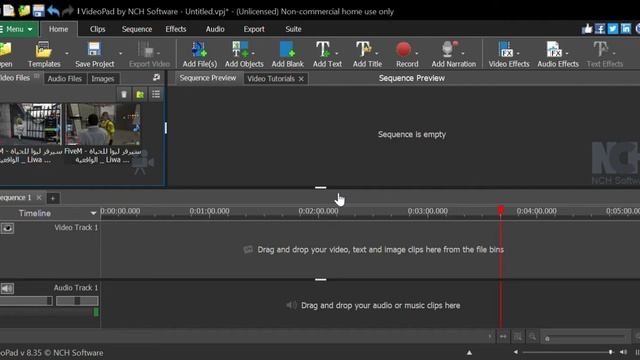Switch bin to list view icon
The width and height of the screenshot is (640, 360).
pos(156,95)
